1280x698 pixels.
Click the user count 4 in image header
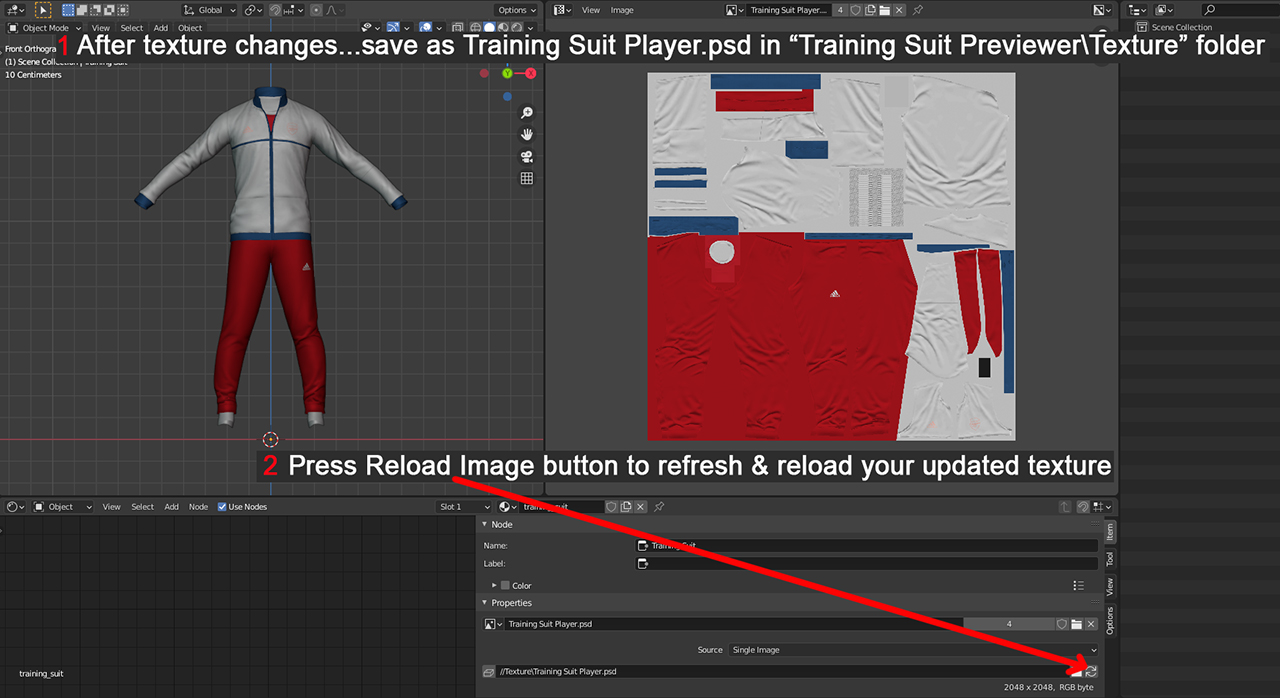coord(841,10)
